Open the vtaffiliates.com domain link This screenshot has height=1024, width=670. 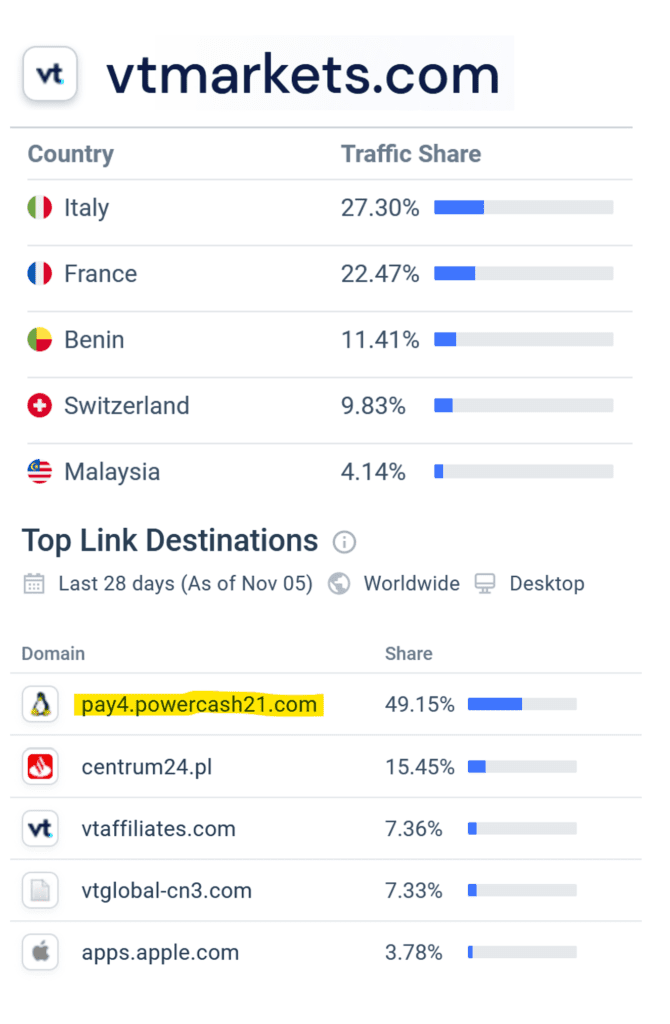159,828
